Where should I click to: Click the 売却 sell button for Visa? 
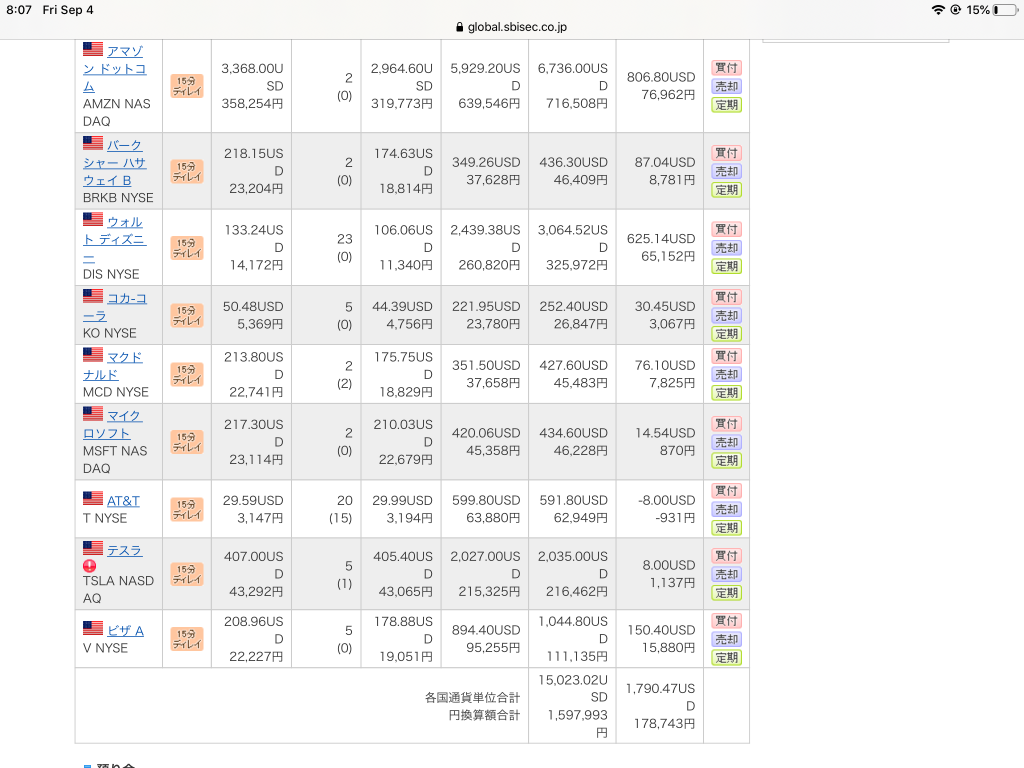[x=726, y=639]
